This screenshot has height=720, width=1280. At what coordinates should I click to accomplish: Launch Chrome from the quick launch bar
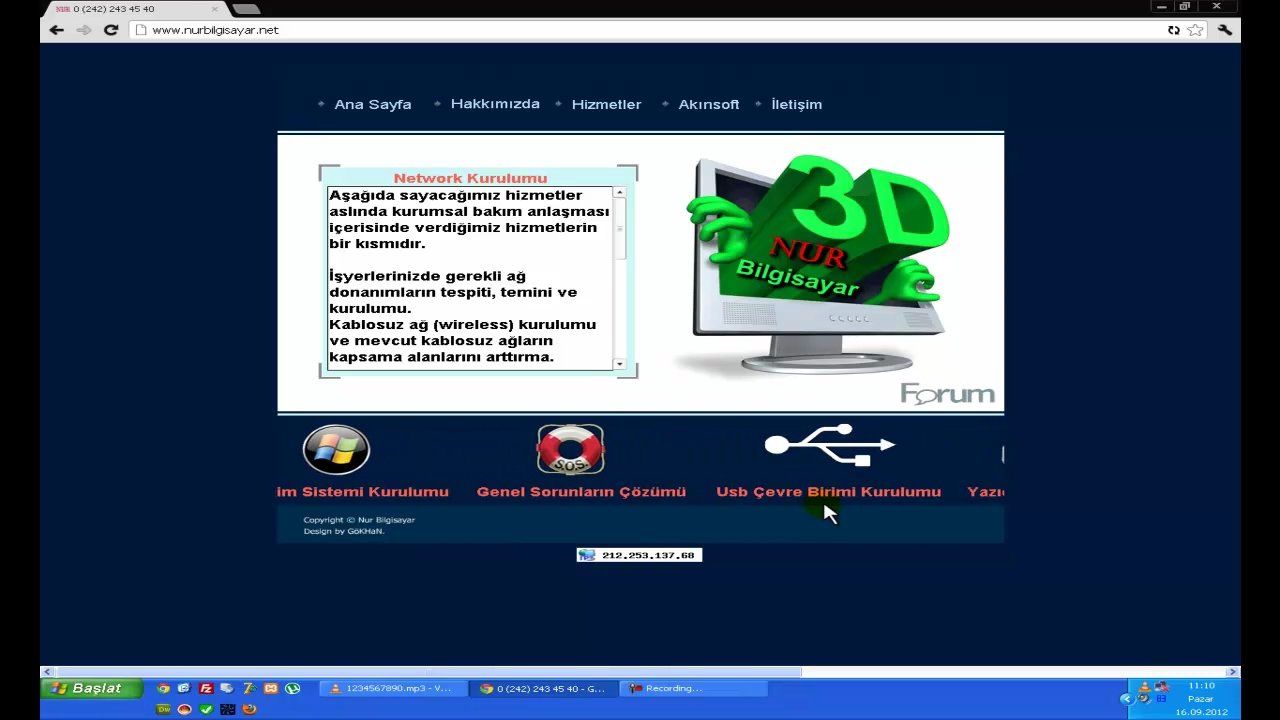[x=163, y=688]
